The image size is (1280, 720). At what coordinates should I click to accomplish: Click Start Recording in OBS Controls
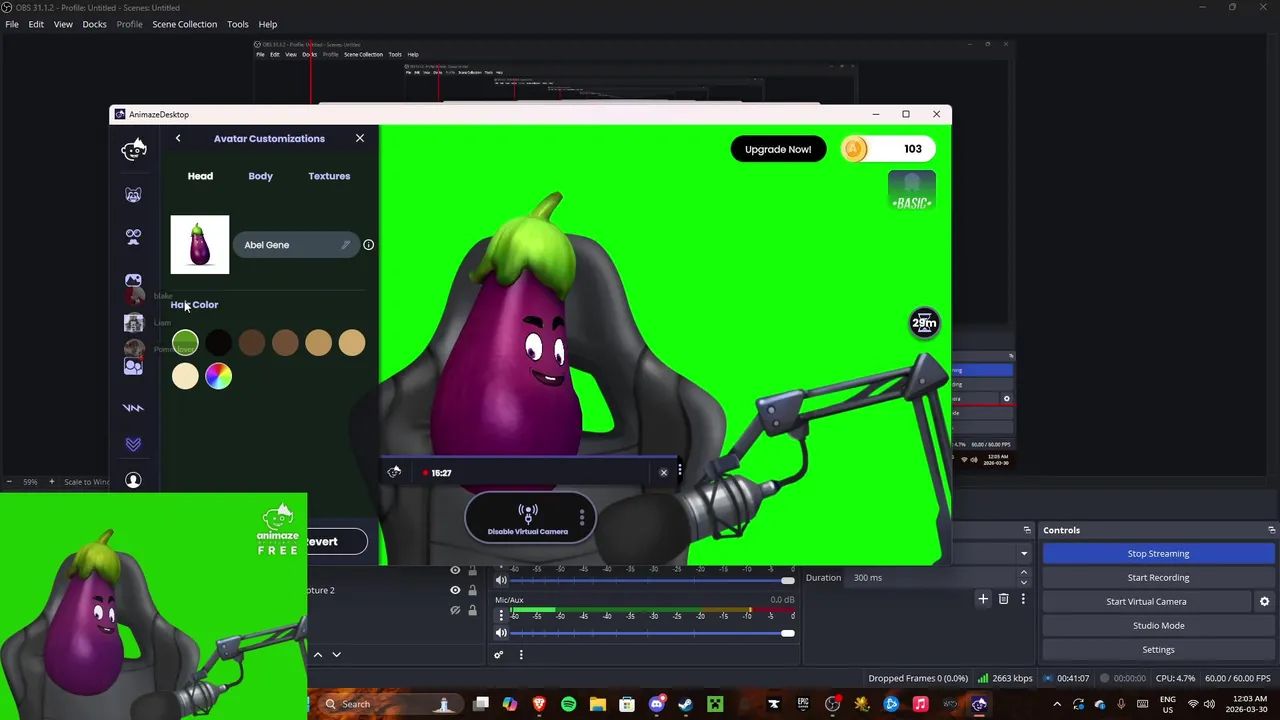1158,578
